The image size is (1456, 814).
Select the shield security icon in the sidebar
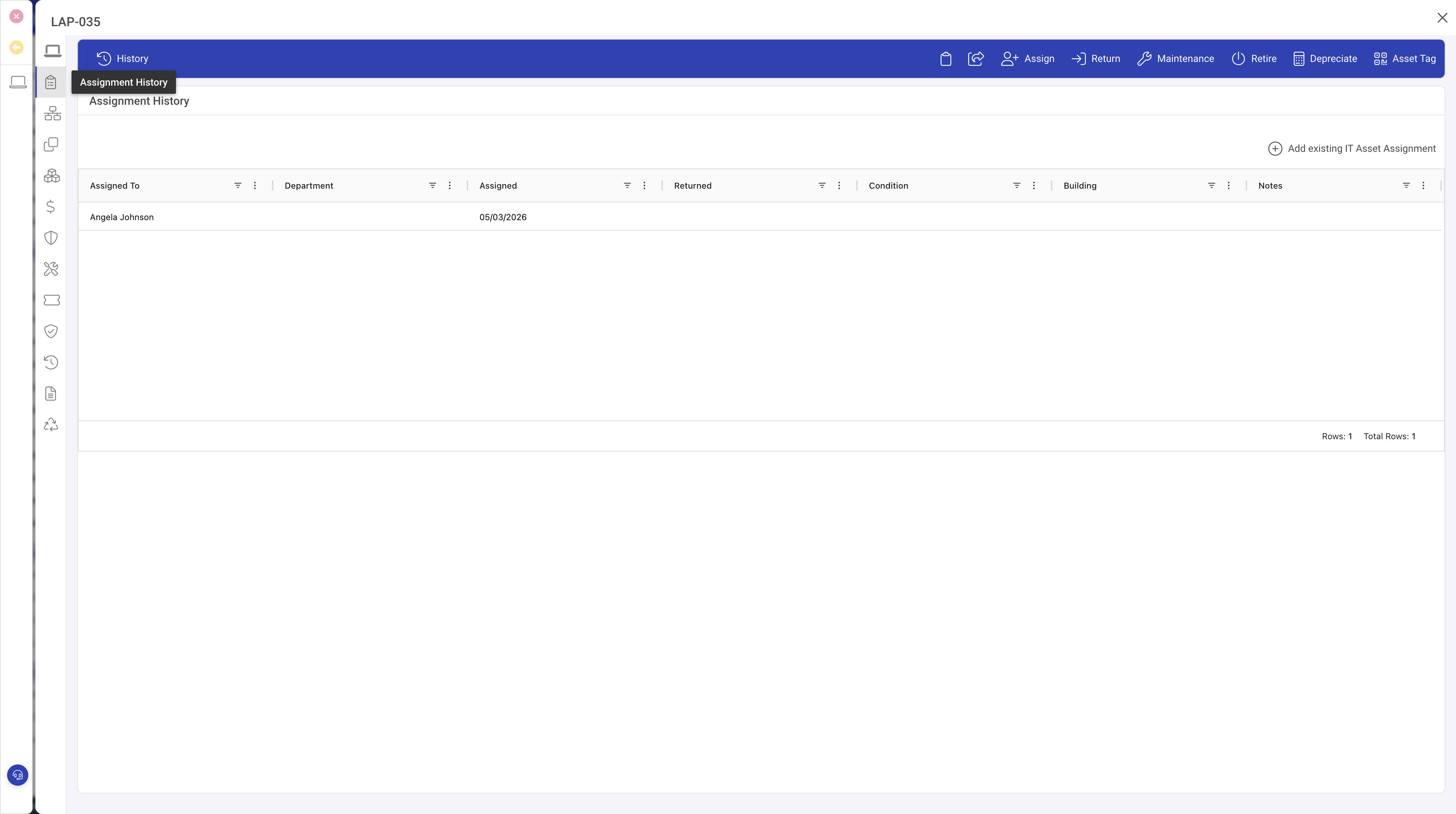(x=51, y=238)
